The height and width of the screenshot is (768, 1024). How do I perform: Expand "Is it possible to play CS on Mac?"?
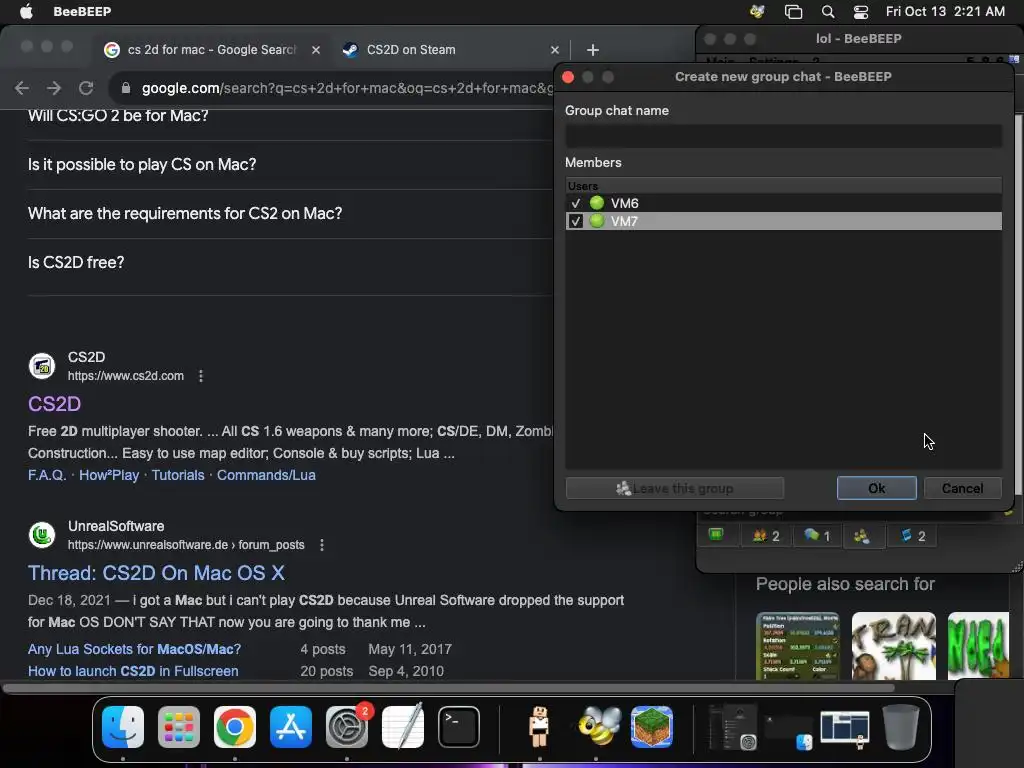290,165
